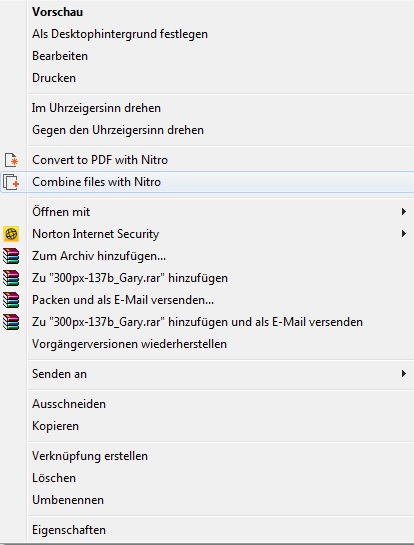Rotate image with Im Uhrzeigersinn drehen

click(x=96, y=108)
